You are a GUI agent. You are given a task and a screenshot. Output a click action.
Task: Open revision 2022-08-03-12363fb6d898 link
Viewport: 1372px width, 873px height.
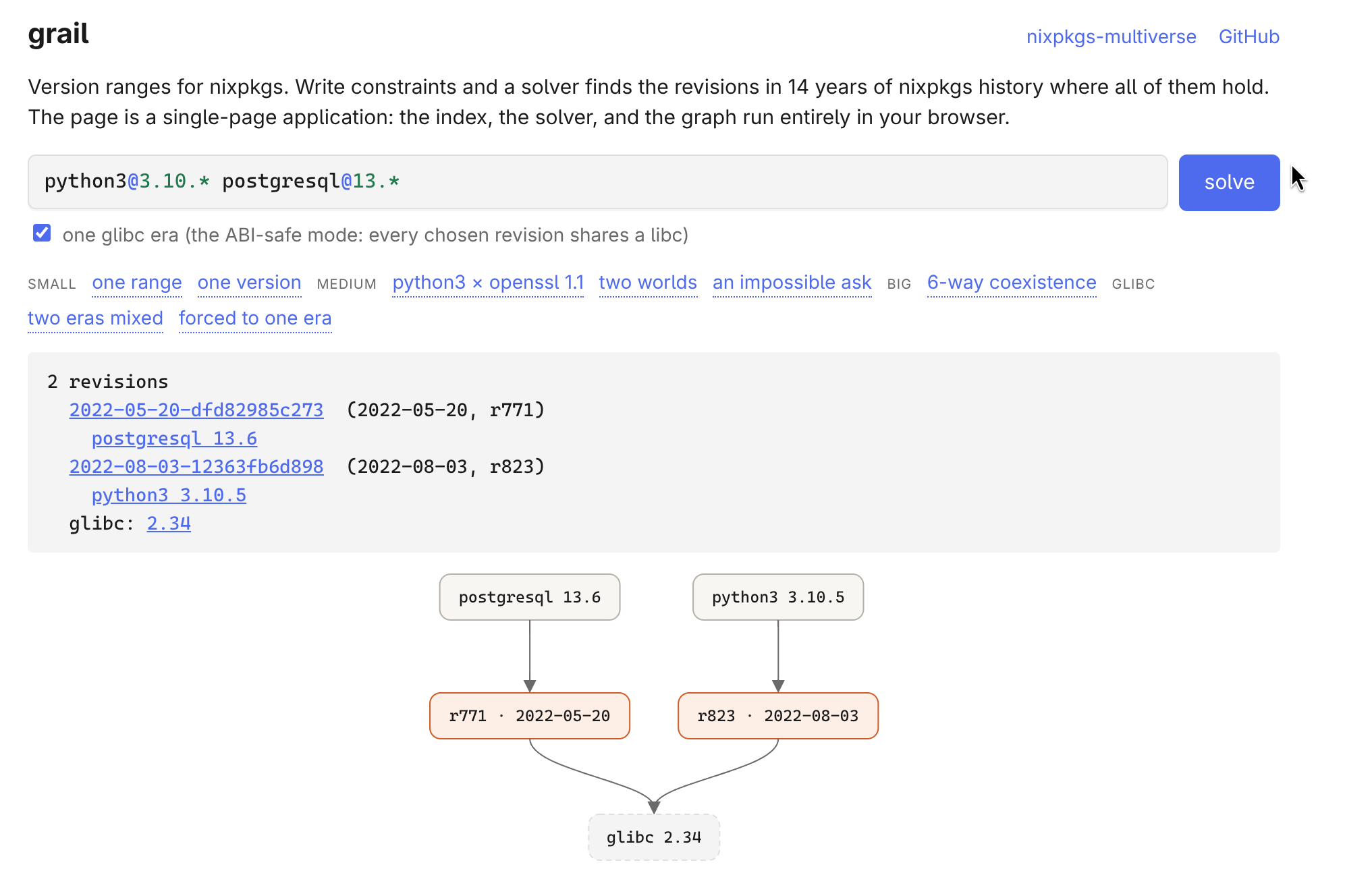coord(196,467)
